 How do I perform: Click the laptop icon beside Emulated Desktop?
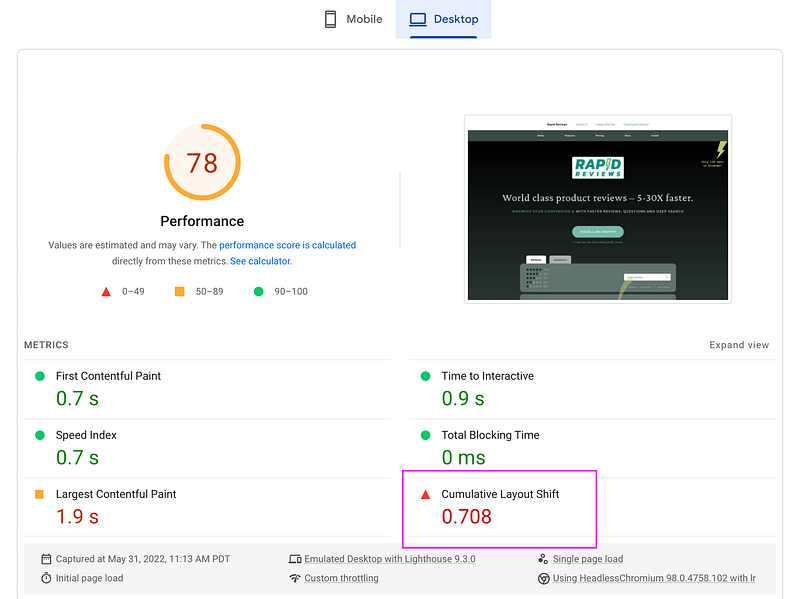294,559
